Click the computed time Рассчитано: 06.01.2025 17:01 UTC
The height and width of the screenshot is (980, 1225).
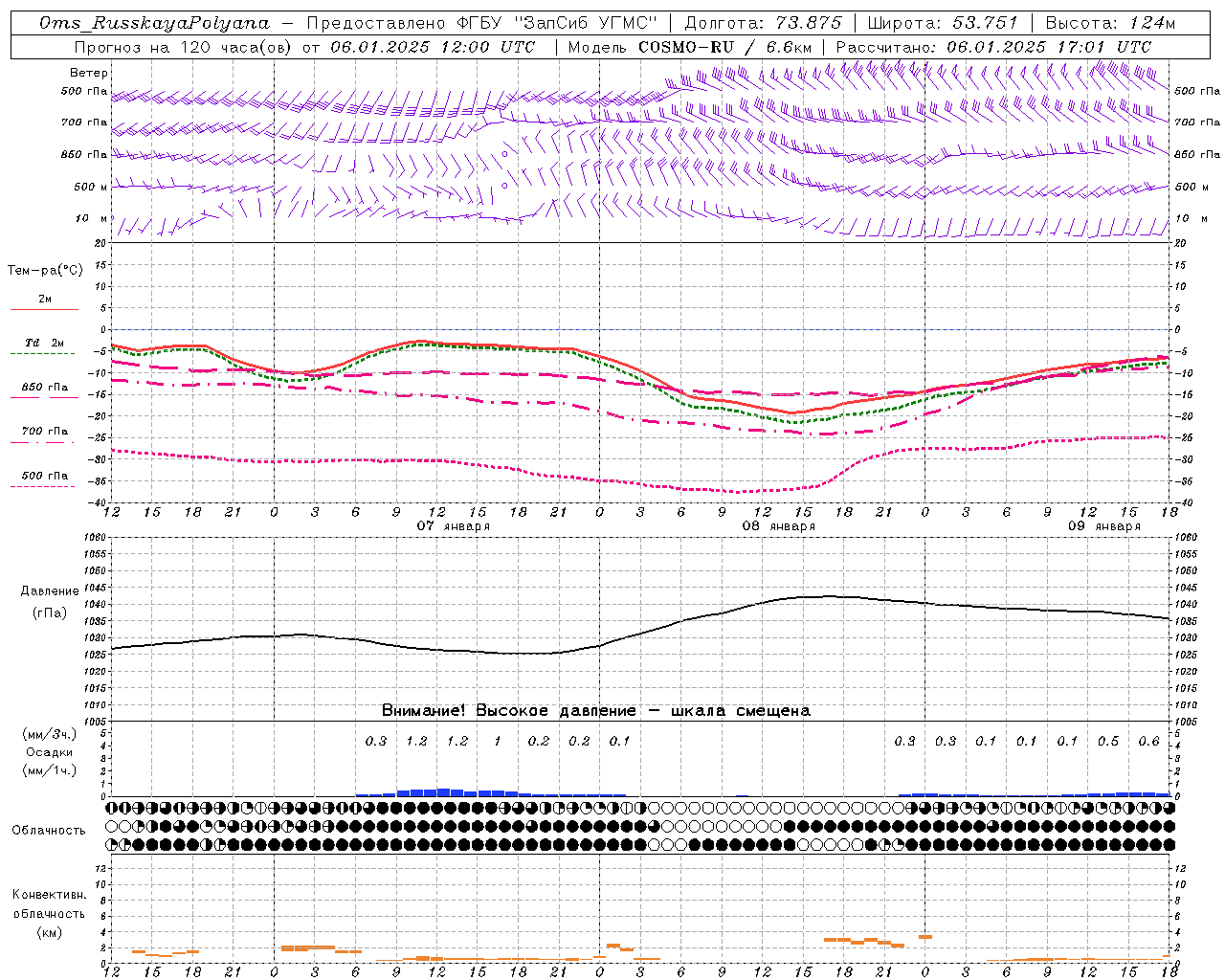tap(993, 47)
